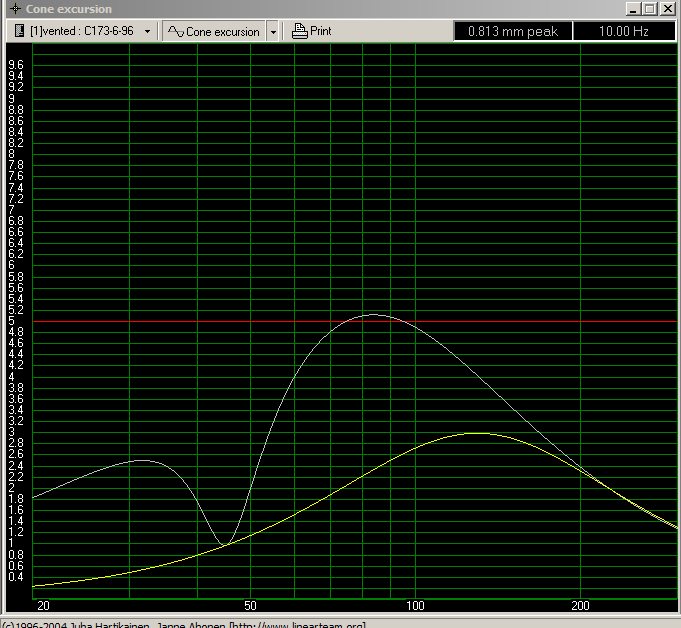Click the 200 label on frequency axis
Screen dimensions: 681x628
click(580, 605)
